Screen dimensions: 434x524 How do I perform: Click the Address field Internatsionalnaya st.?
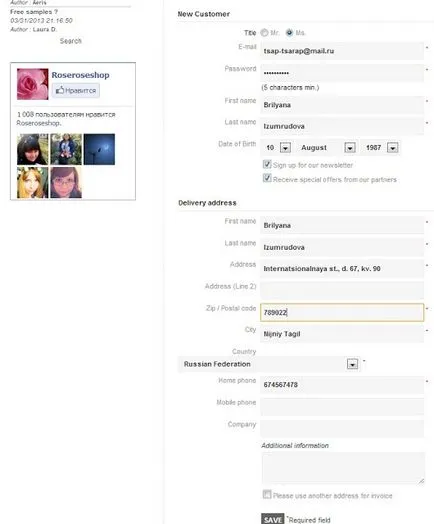coord(342,268)
